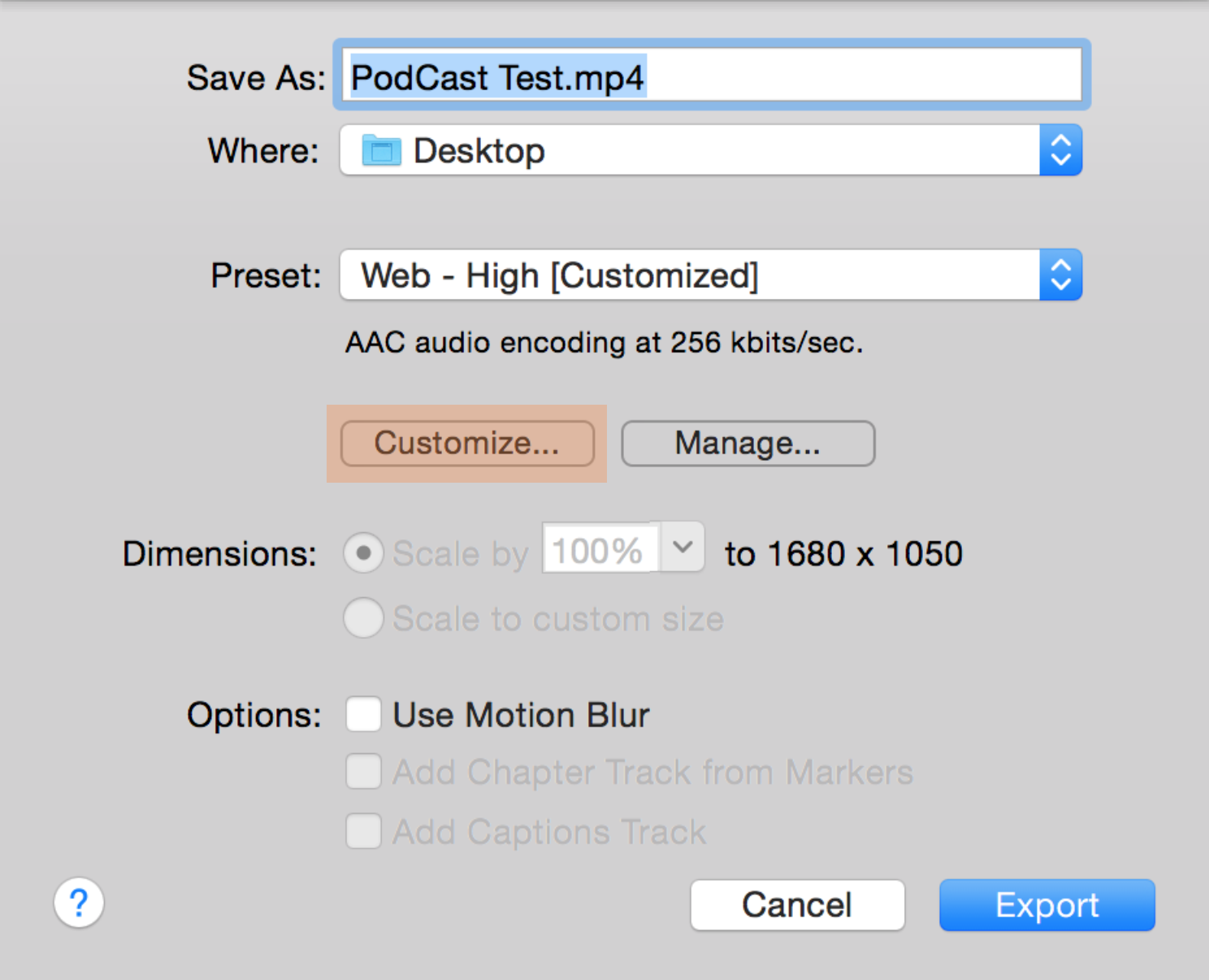Click the Save As filename field
1209x980 pixels.
711,76
